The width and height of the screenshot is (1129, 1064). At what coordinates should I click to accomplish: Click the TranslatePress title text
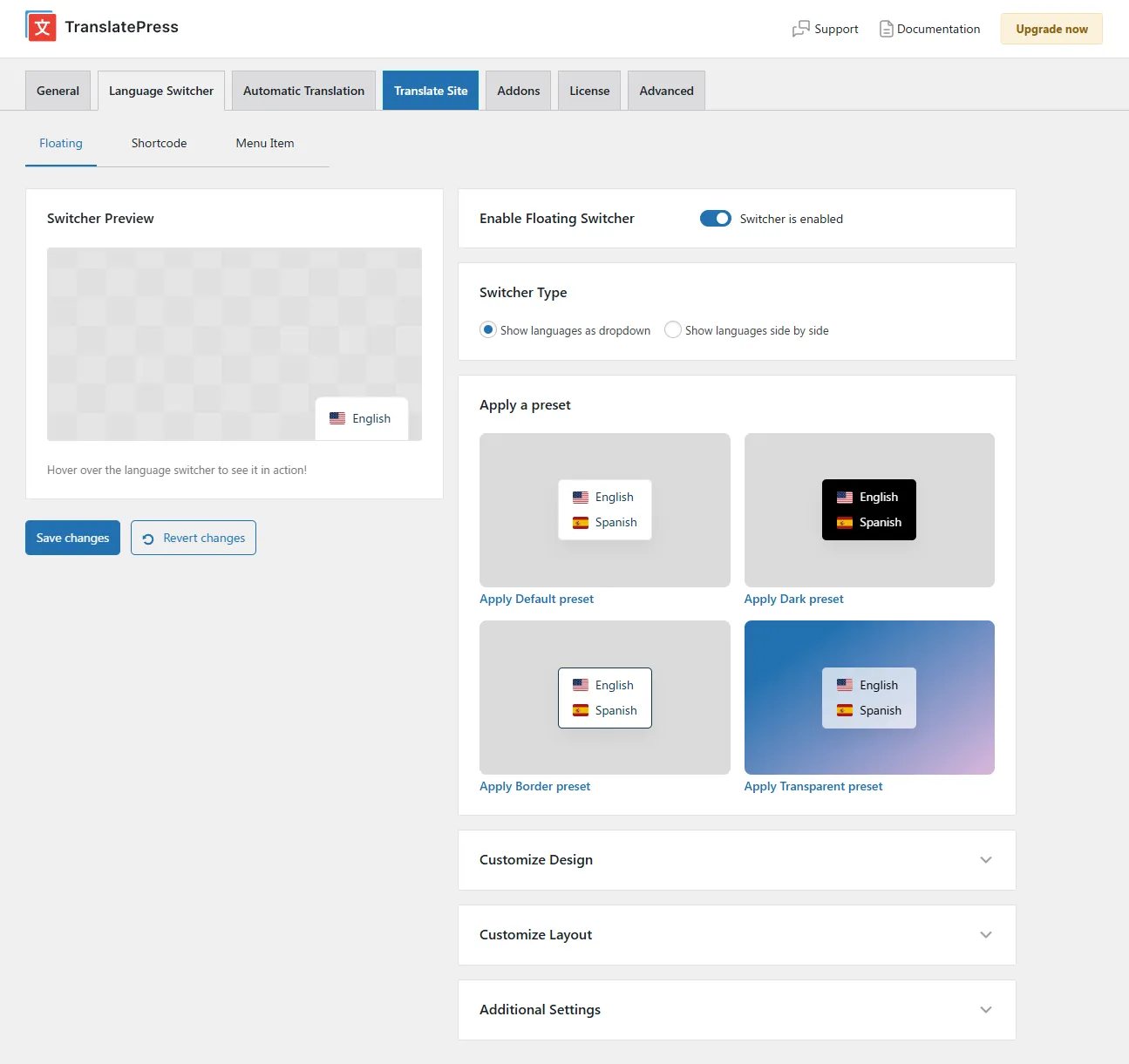[121, 27]
